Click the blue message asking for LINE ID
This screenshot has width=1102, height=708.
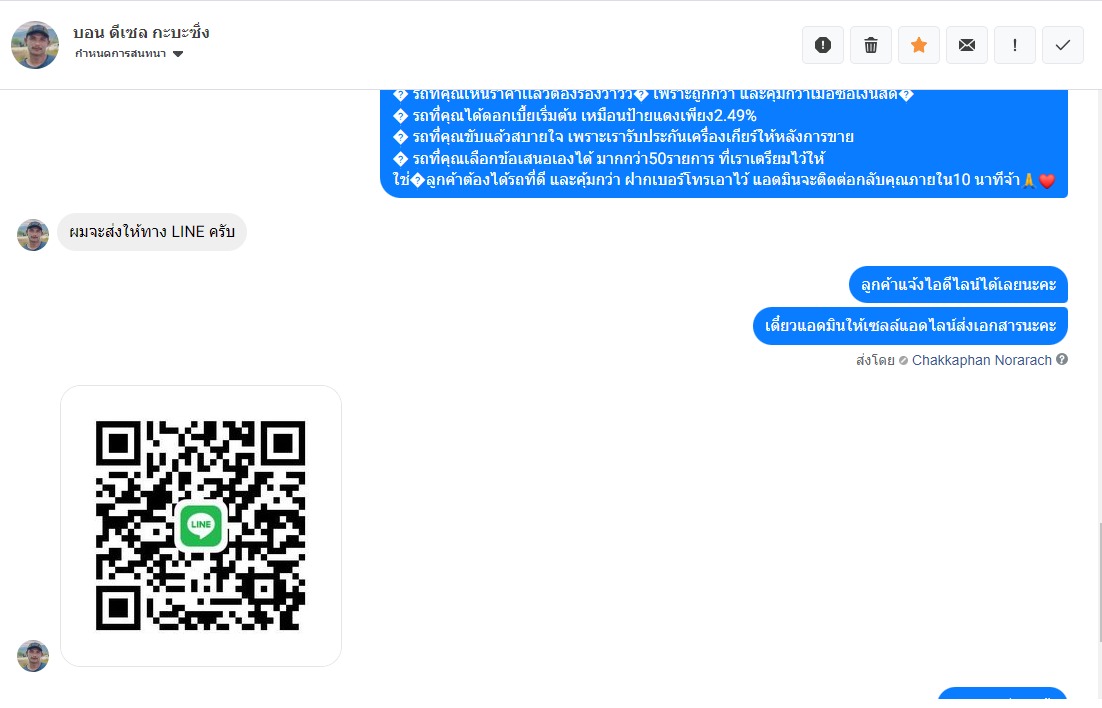click(959, 285)
